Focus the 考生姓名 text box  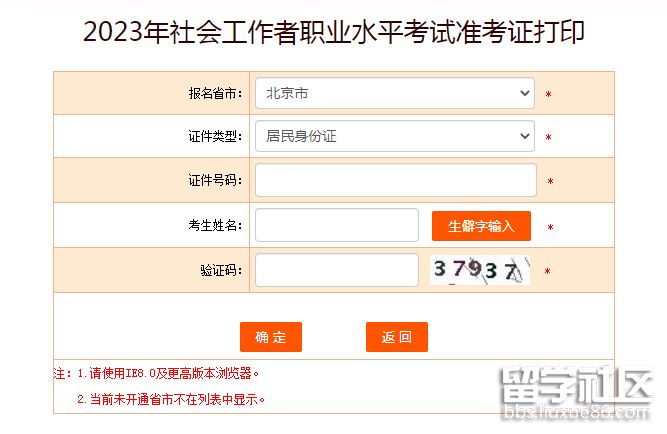(x=336, y=225)
